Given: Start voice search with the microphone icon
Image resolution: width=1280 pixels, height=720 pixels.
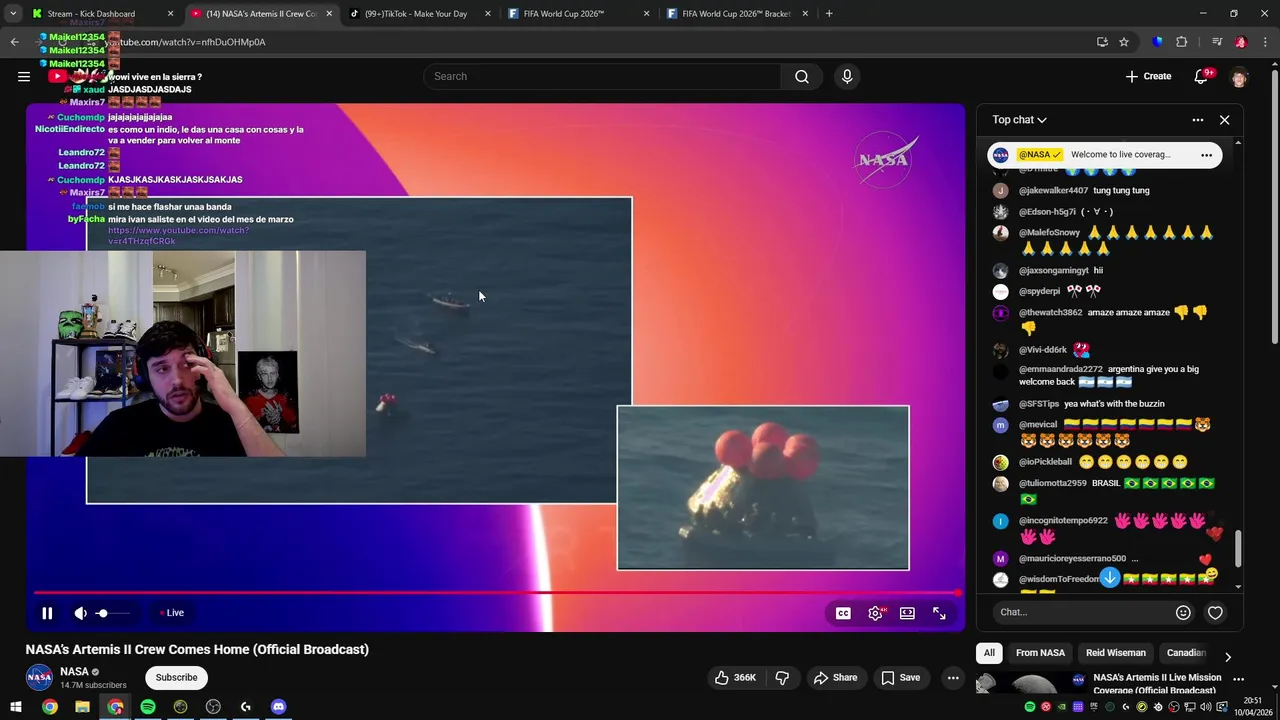Looking at the screenshot, I should [847, 76].
